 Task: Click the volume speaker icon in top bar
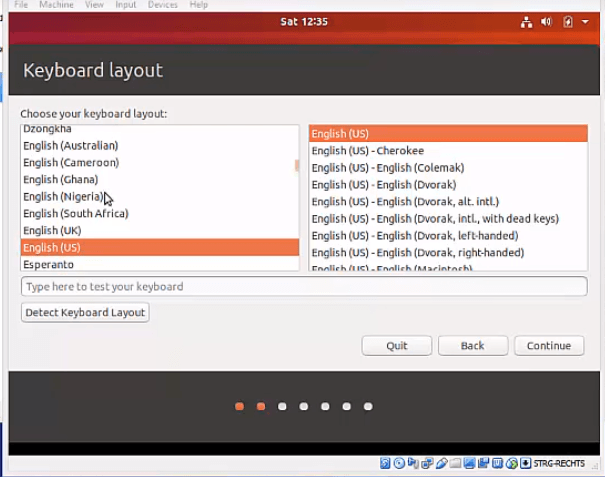(x=547, y=22)
